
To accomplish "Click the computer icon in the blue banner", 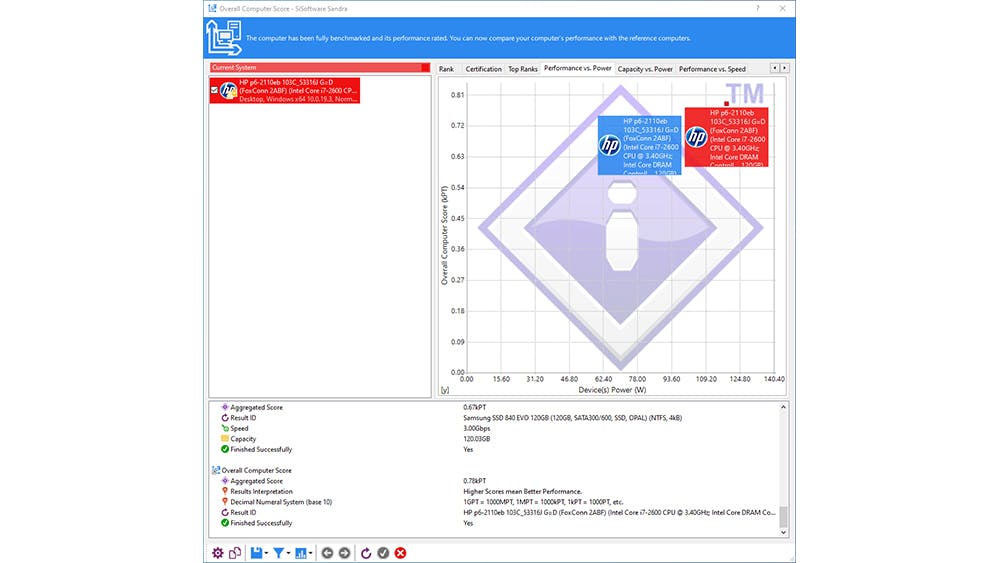I will click(224, 38).
